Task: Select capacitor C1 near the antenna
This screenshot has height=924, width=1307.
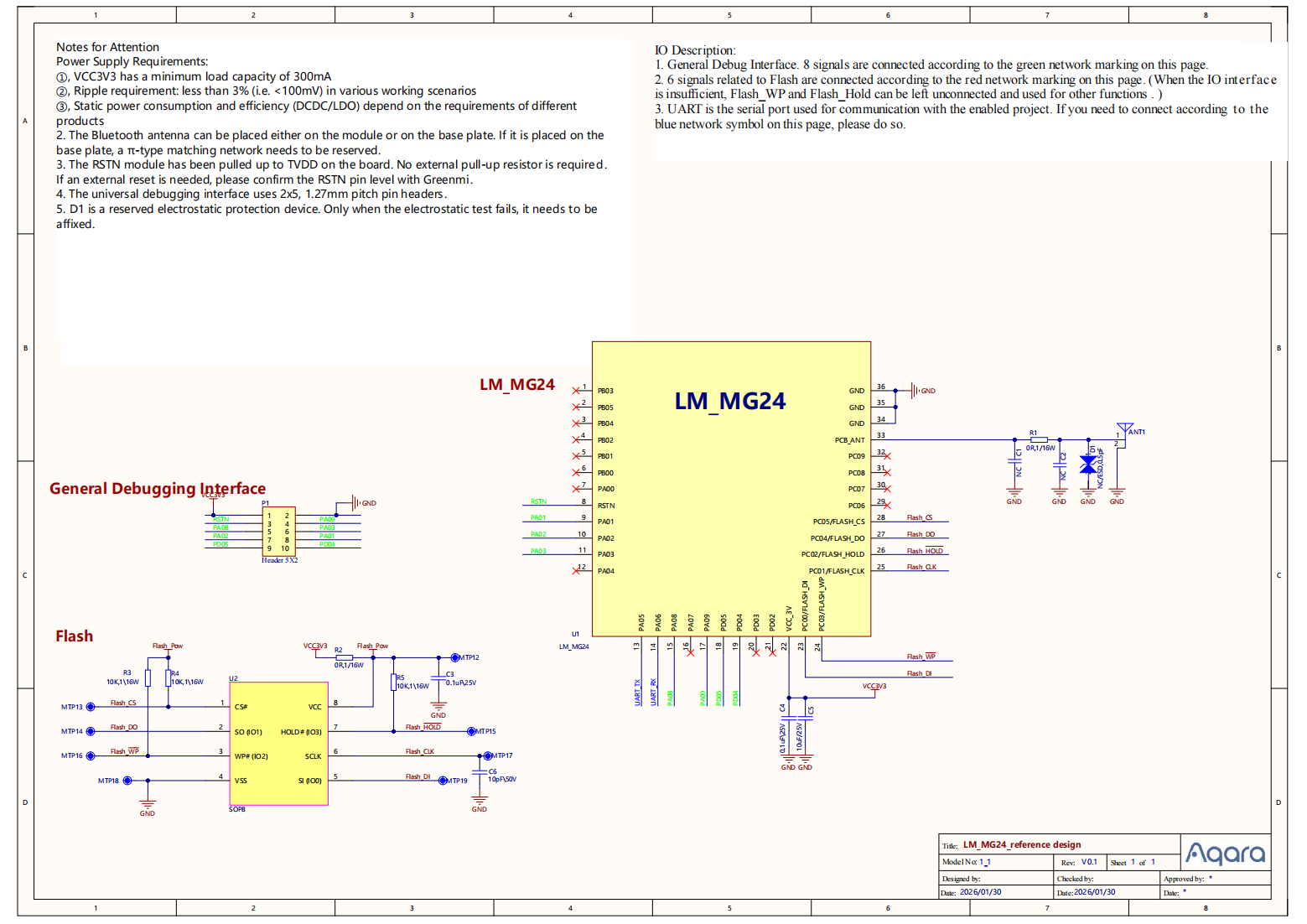Action: tap(1014, 462)
